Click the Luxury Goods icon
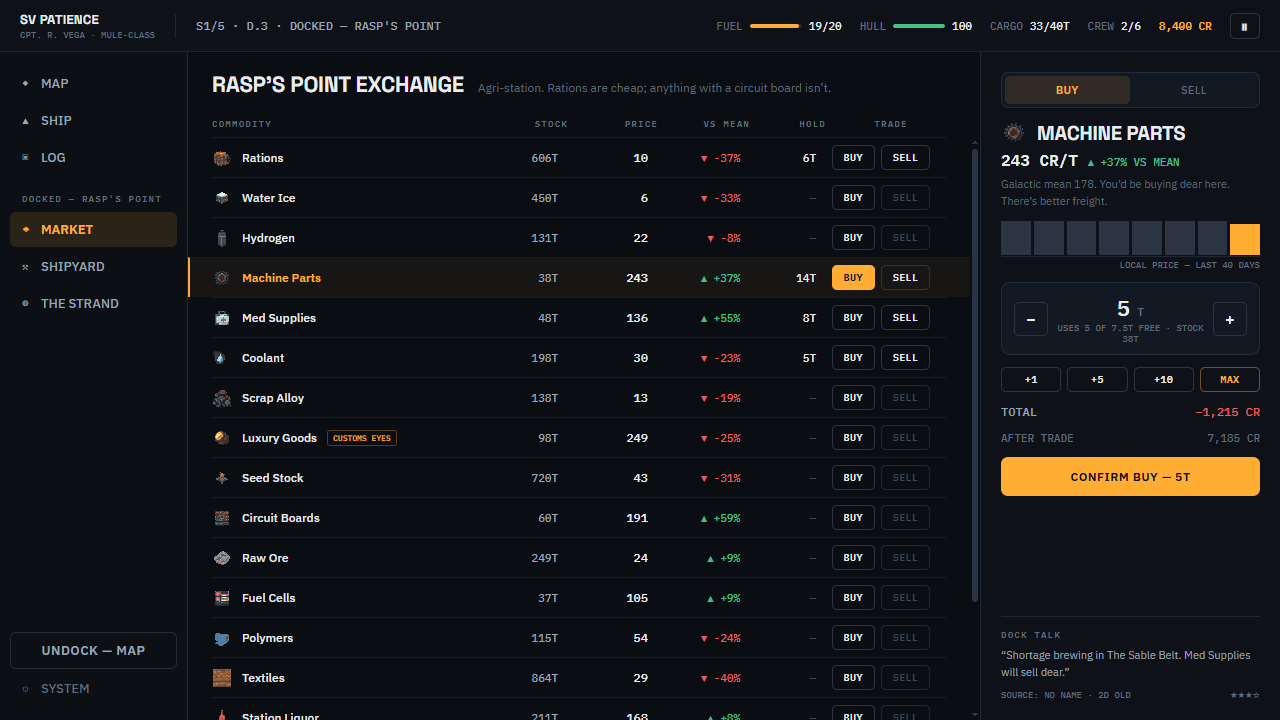 pyautogui.click(x=222, y=438)
